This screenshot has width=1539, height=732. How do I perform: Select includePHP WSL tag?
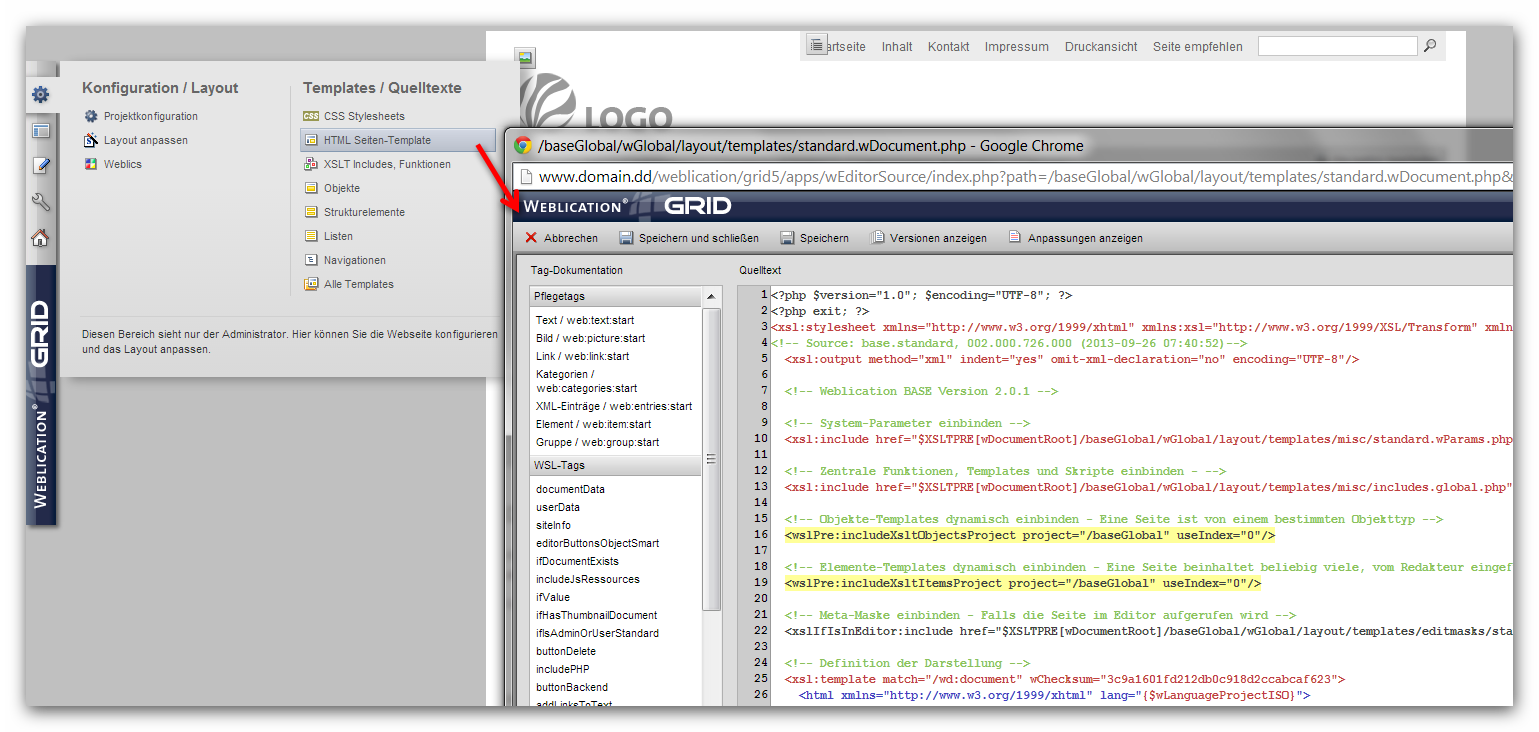[563, 669]
